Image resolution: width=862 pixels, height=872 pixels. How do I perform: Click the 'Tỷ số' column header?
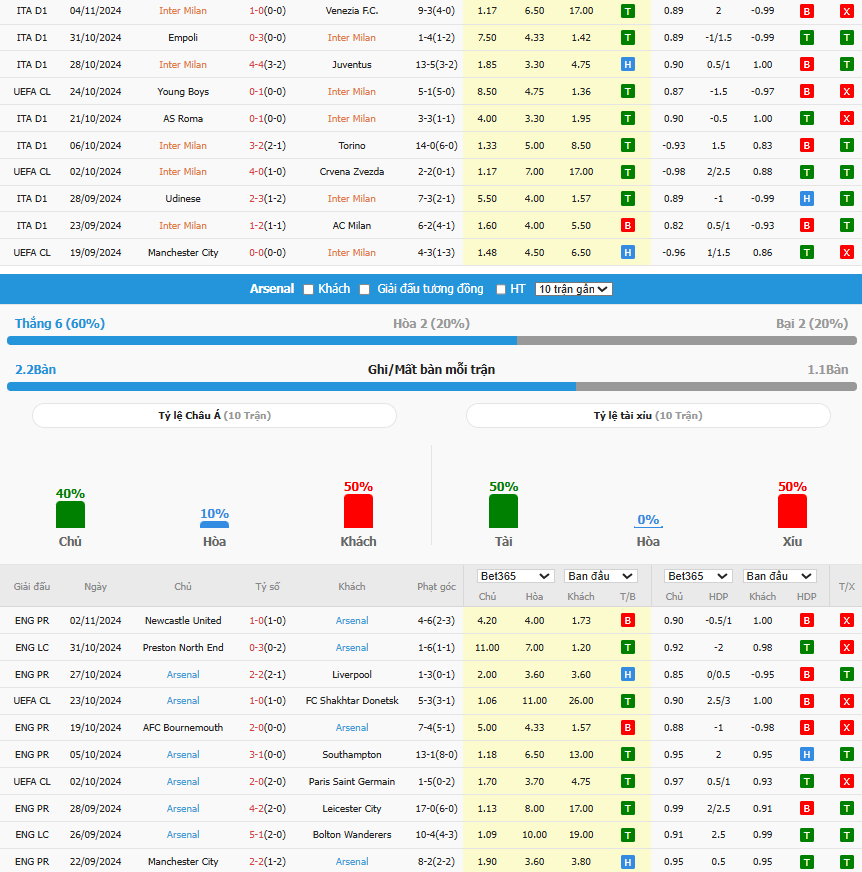267,587
